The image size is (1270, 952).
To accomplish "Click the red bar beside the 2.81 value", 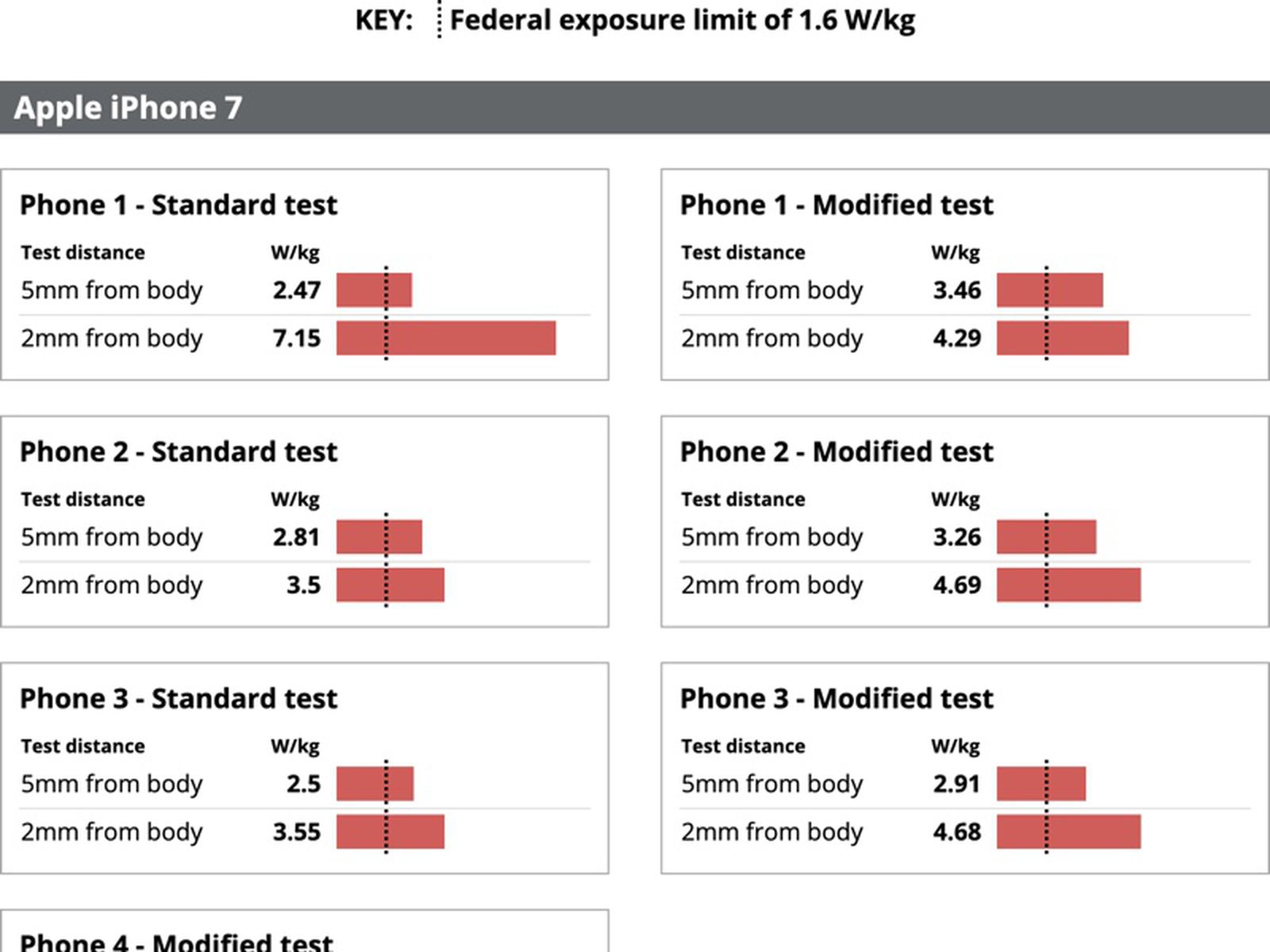I will pyautogui.click(x=379, y=537).
